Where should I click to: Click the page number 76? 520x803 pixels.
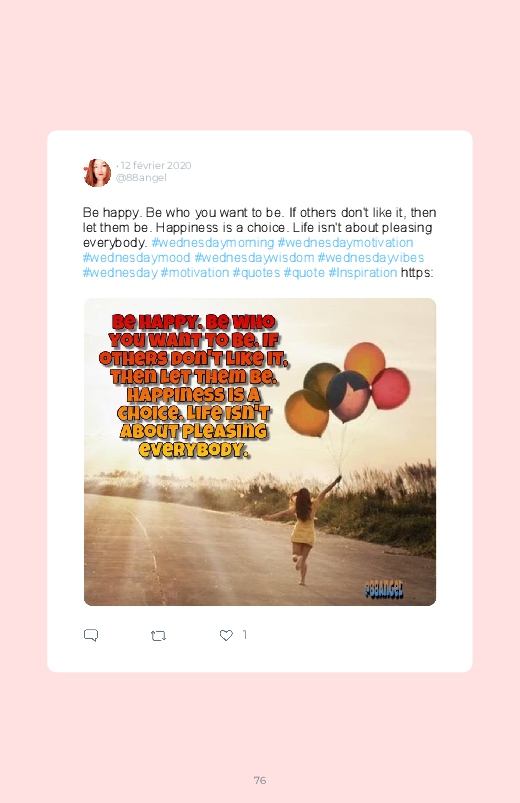coord(260,780)
